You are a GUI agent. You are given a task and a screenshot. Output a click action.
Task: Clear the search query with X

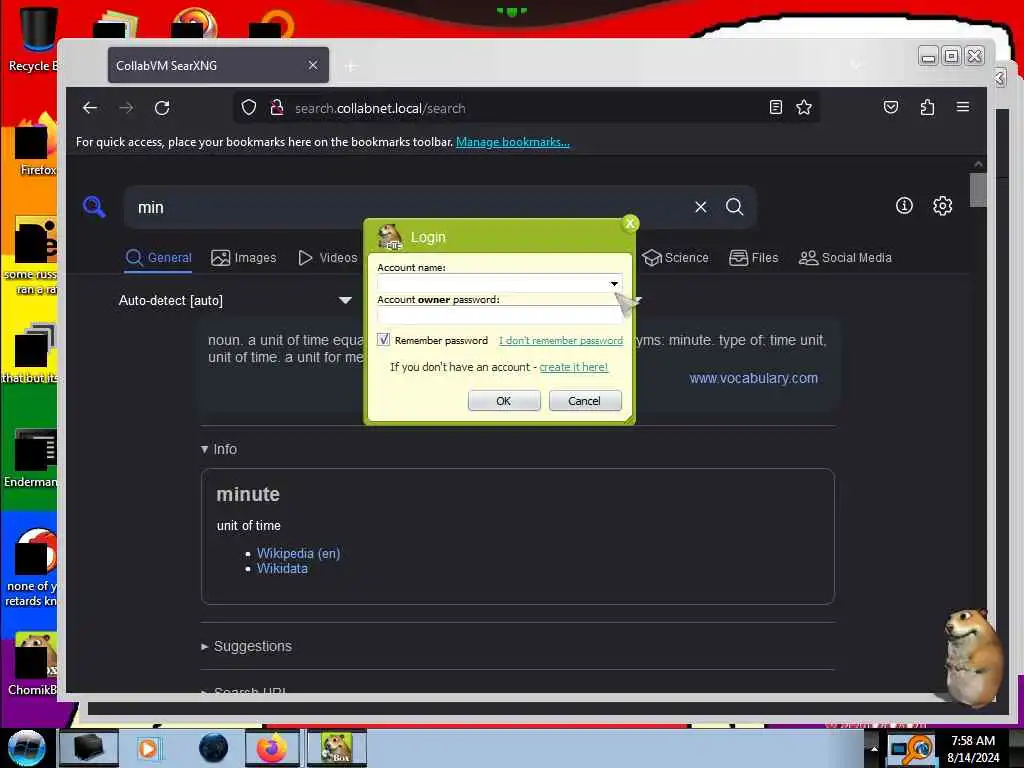coord(701,207)
